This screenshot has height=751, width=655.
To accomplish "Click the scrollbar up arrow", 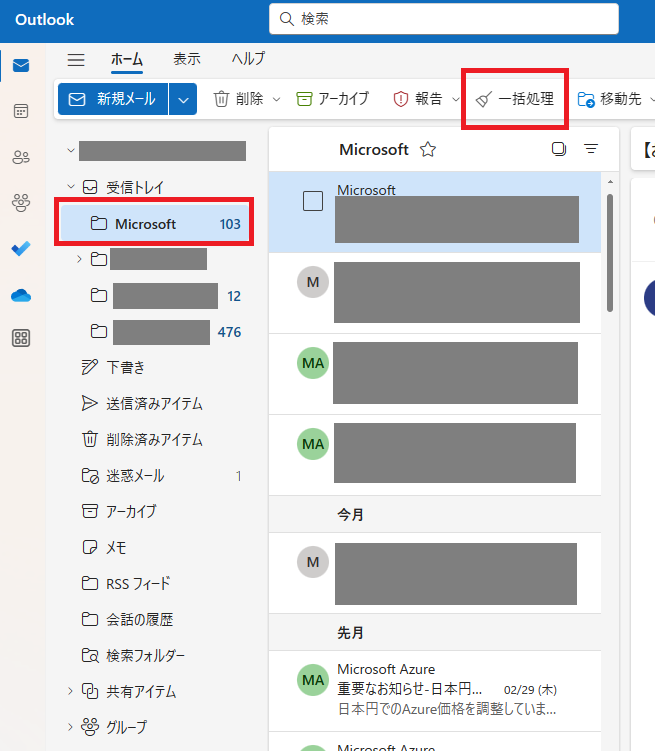I will coord(610,182).
